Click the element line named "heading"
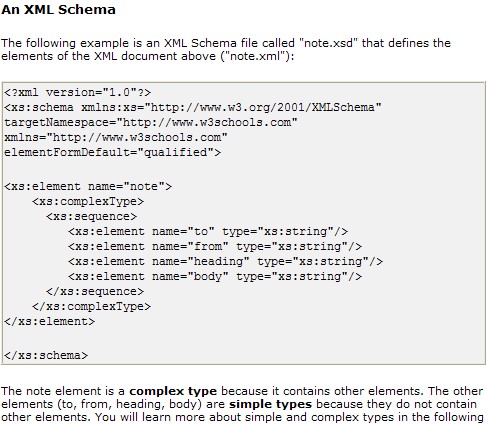Viewport: 489px width, 424px height. (x=225, y=261)
